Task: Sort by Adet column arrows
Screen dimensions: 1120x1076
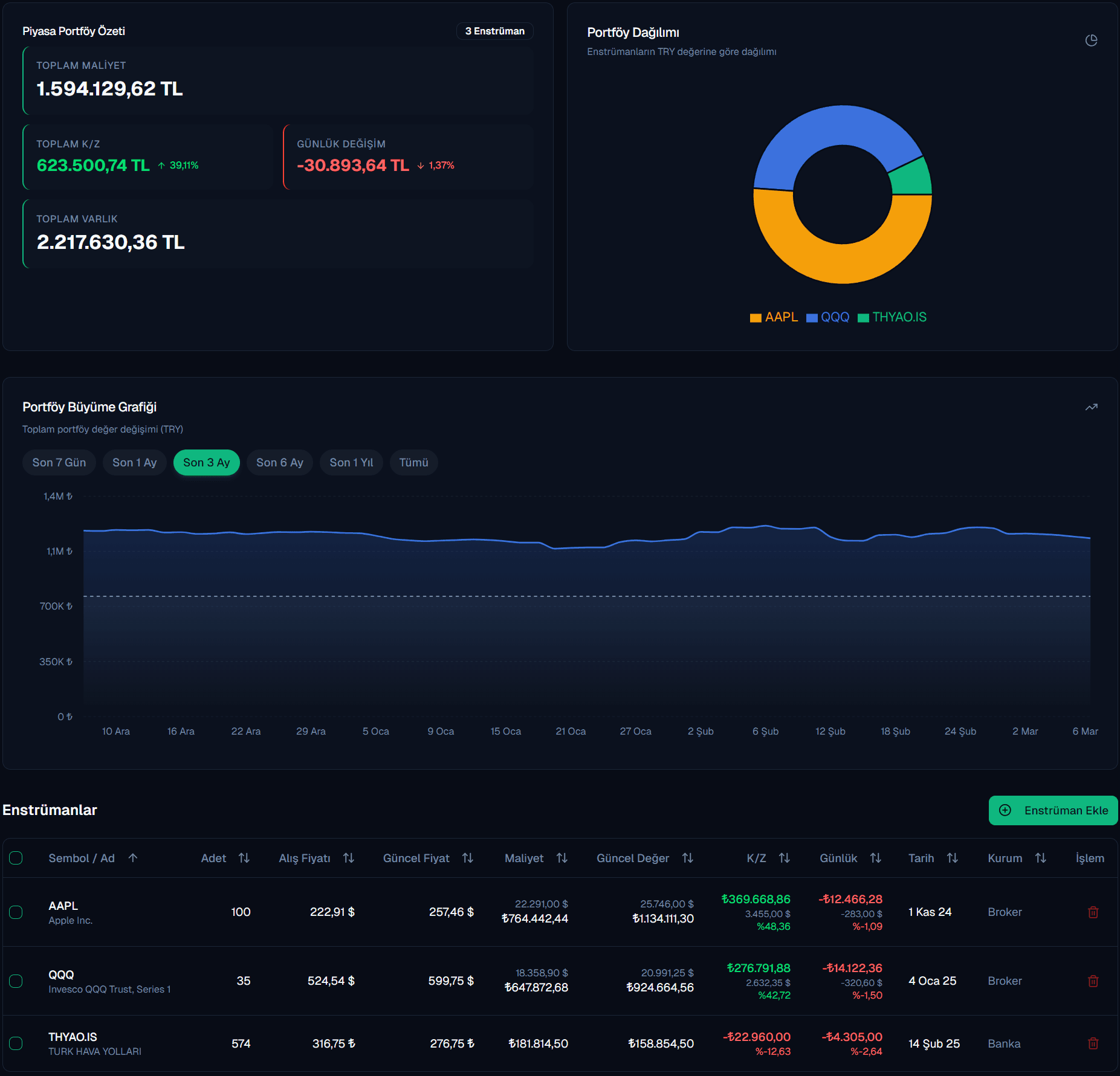Action: [244, 858]
